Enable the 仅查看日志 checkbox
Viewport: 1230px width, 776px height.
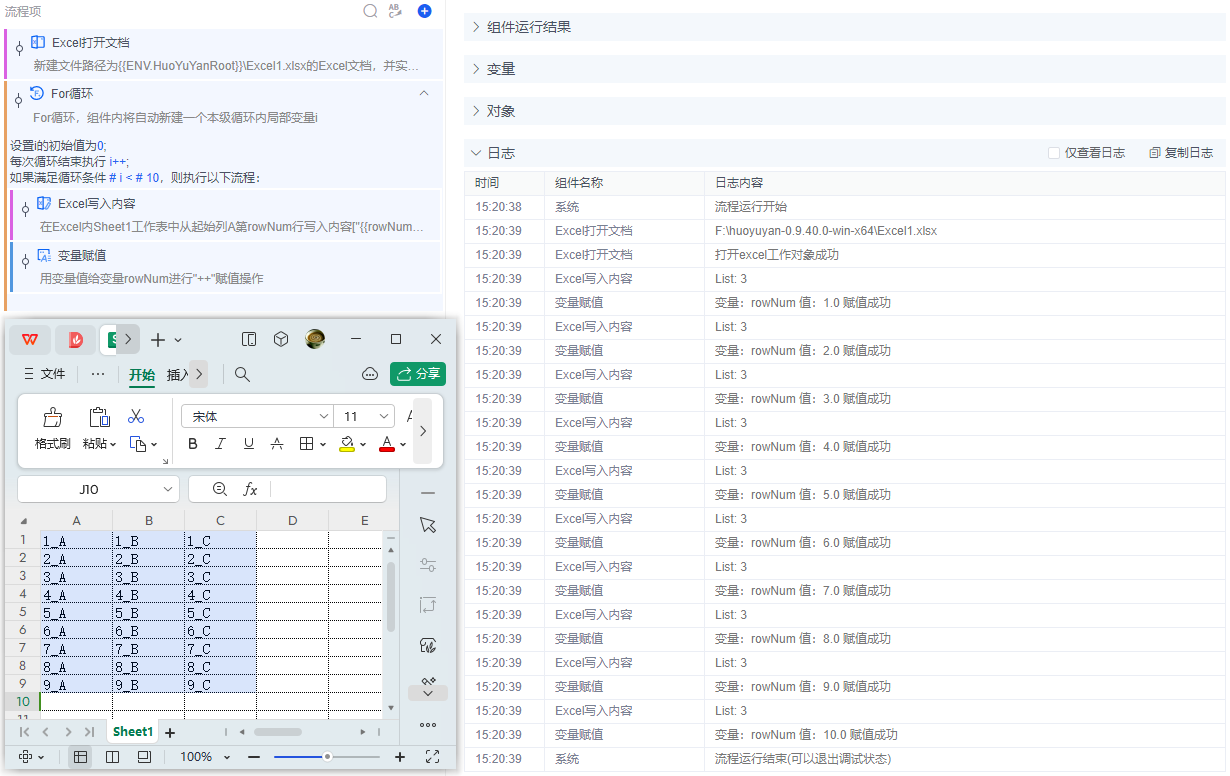point(1054,153)
